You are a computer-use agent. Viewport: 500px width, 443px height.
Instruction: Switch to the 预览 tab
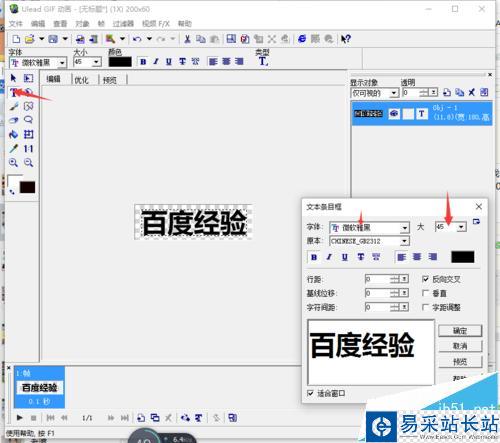tap(110, 80)
